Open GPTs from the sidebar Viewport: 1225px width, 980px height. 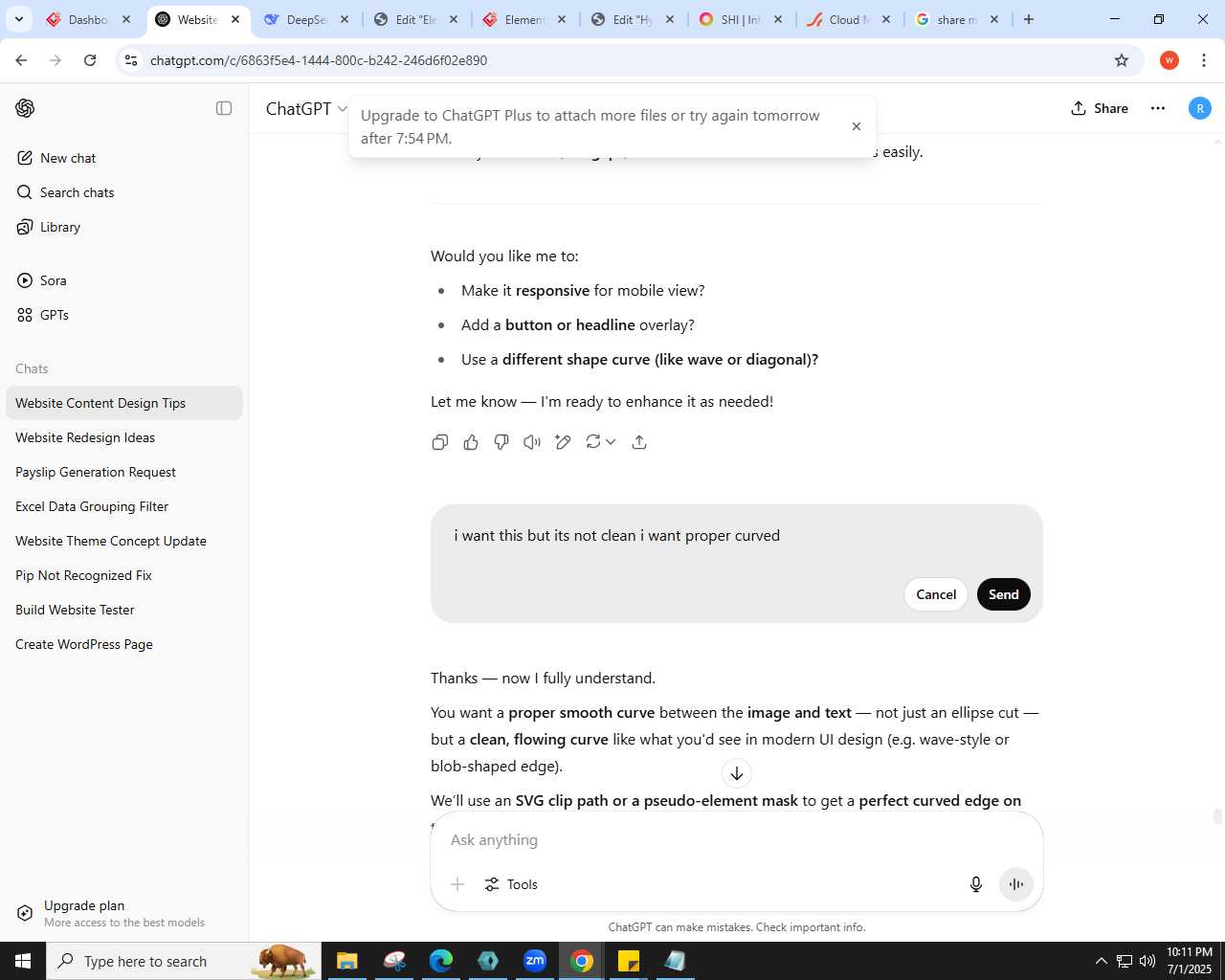click(124, 315)
